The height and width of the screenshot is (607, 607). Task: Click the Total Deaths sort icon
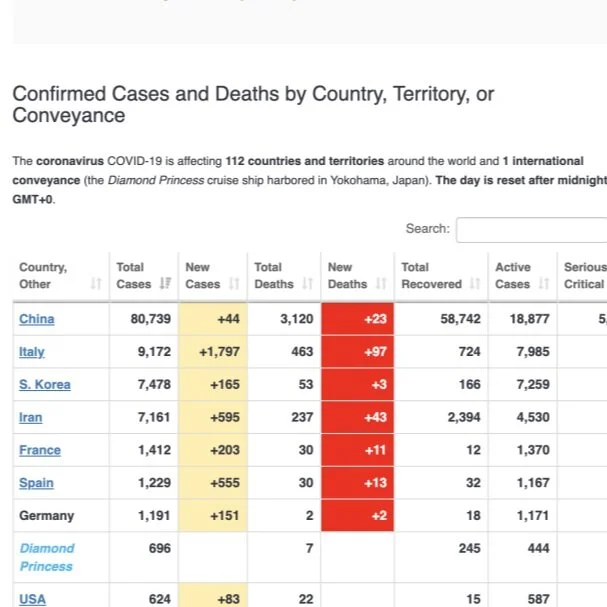tap(307, 283)
